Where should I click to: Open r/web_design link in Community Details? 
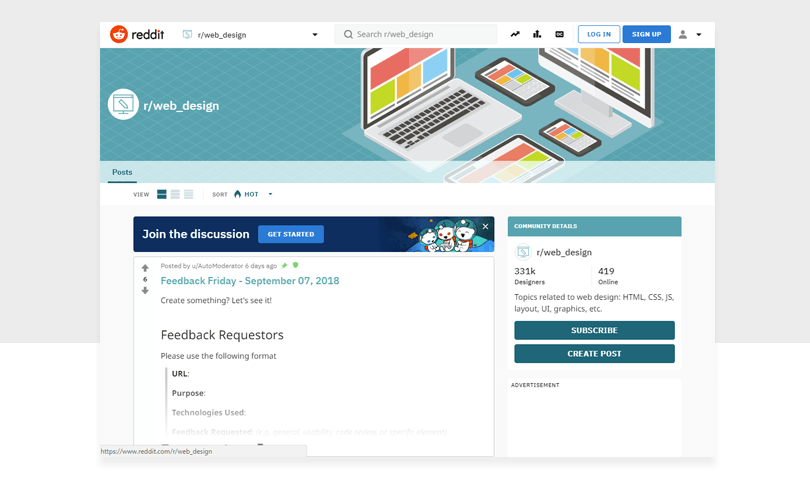click(564, 252)
